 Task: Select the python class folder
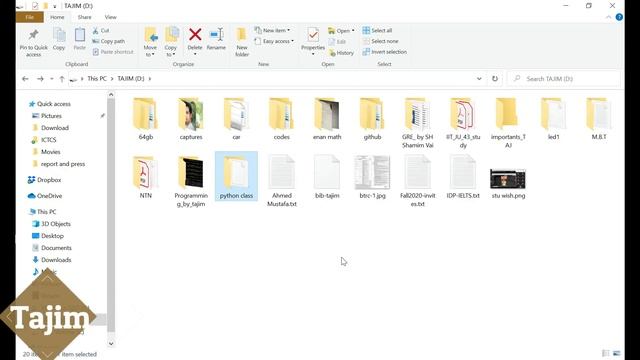(236, 177)
